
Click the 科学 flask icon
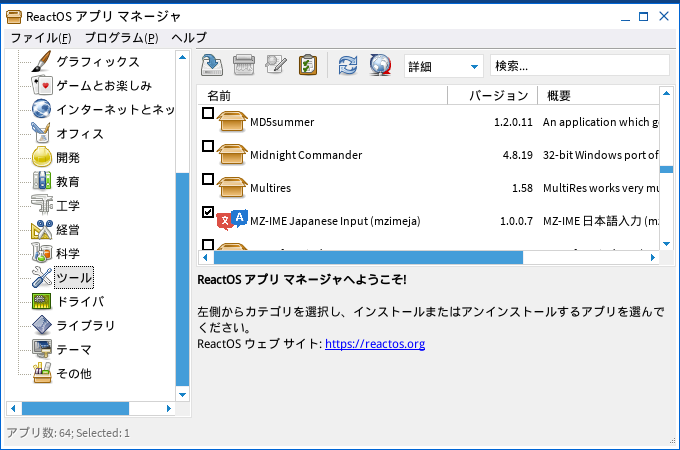[x=42, y=253]
